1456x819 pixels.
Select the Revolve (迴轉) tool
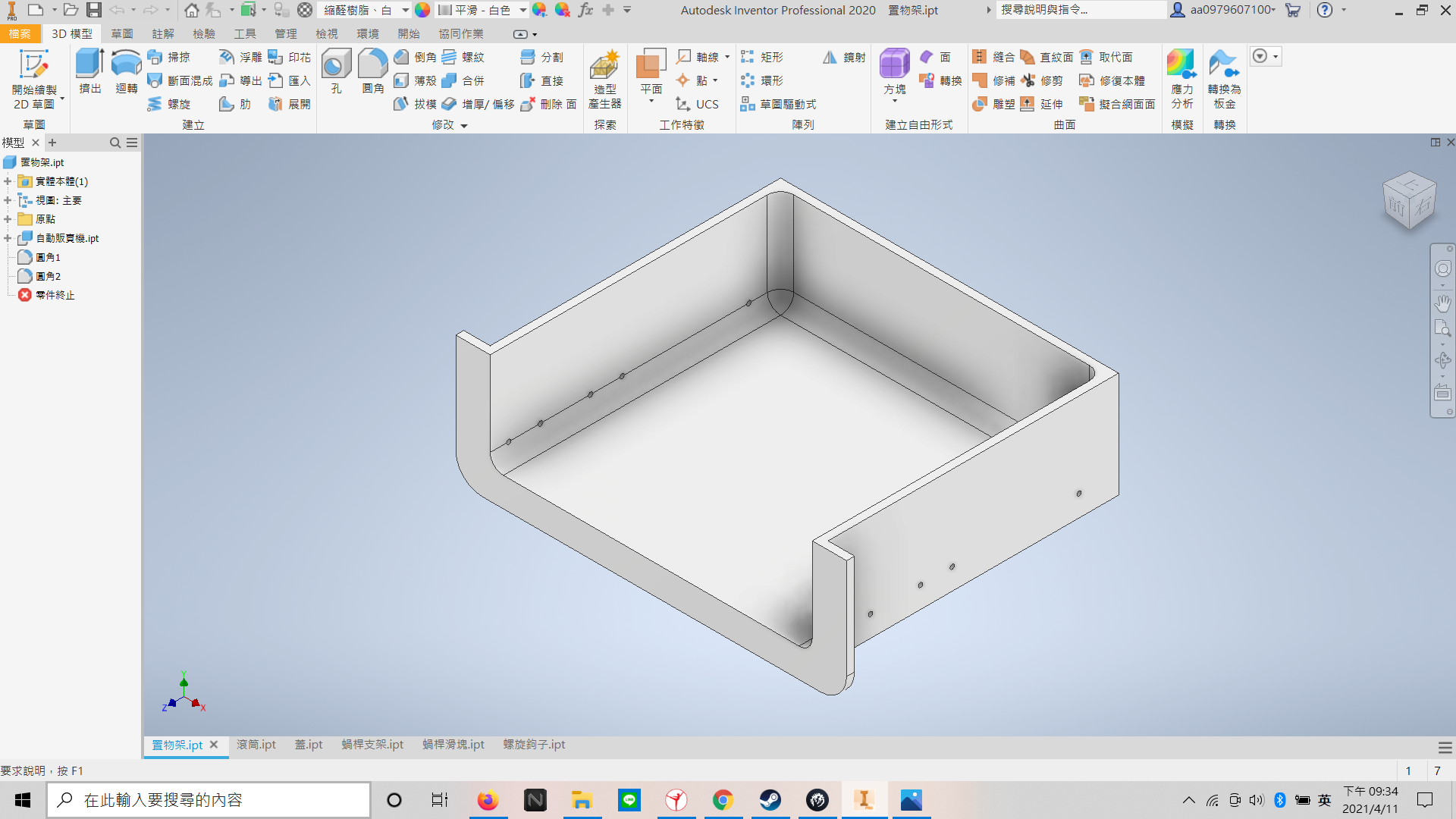pos(126,71)
